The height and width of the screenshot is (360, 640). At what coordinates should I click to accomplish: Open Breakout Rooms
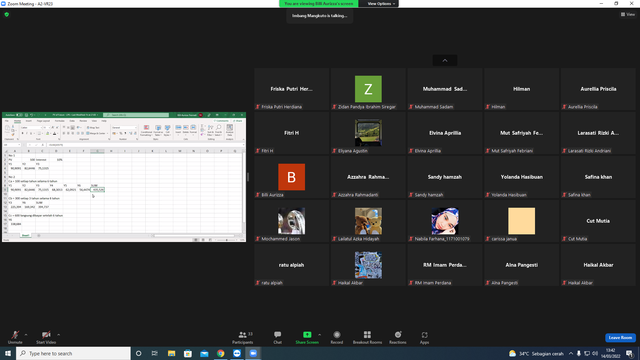367,337
